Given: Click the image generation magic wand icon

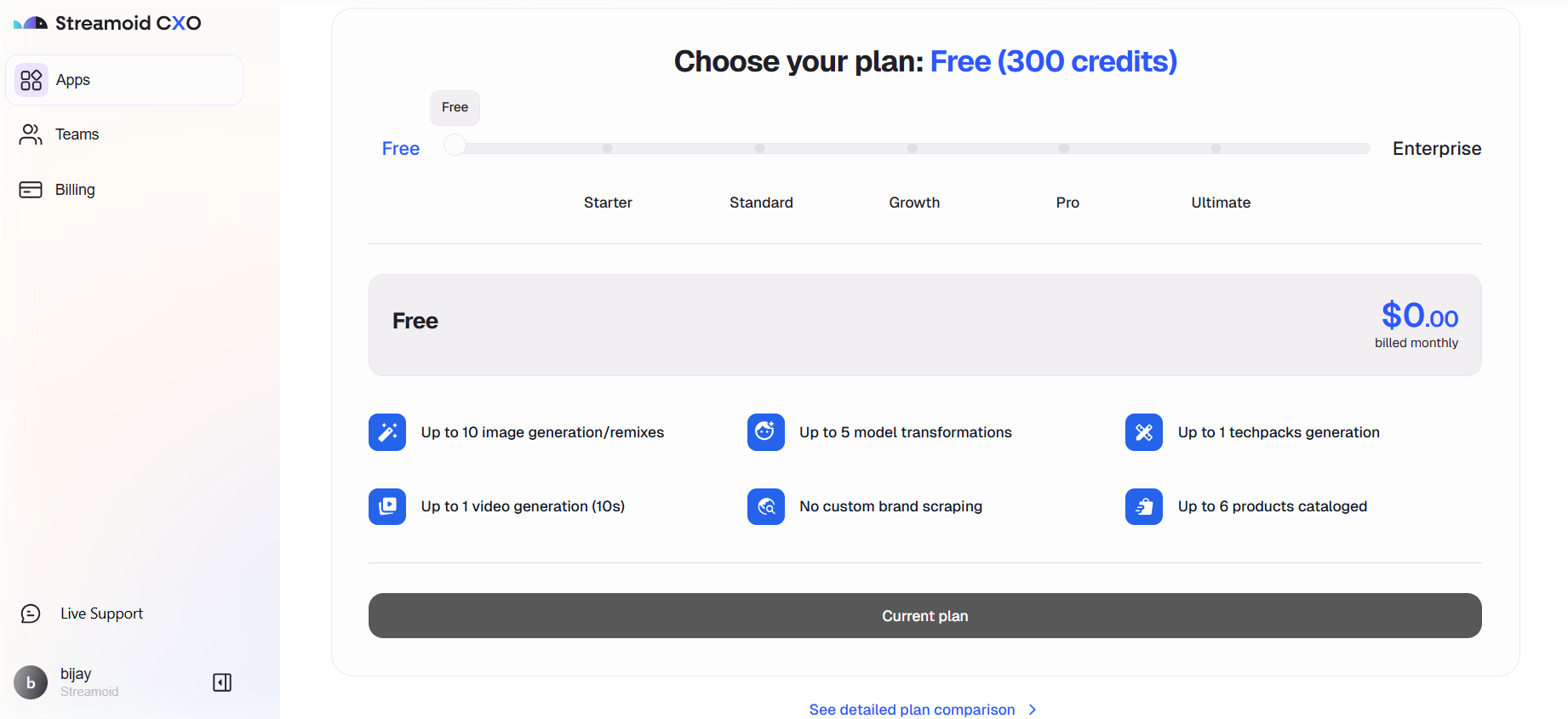Looking at the screenshot, I should 387,432.
